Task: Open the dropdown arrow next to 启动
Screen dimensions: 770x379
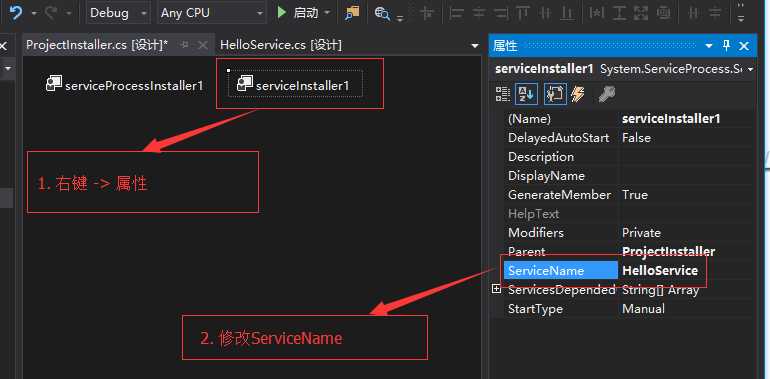Action: (327, 13)
